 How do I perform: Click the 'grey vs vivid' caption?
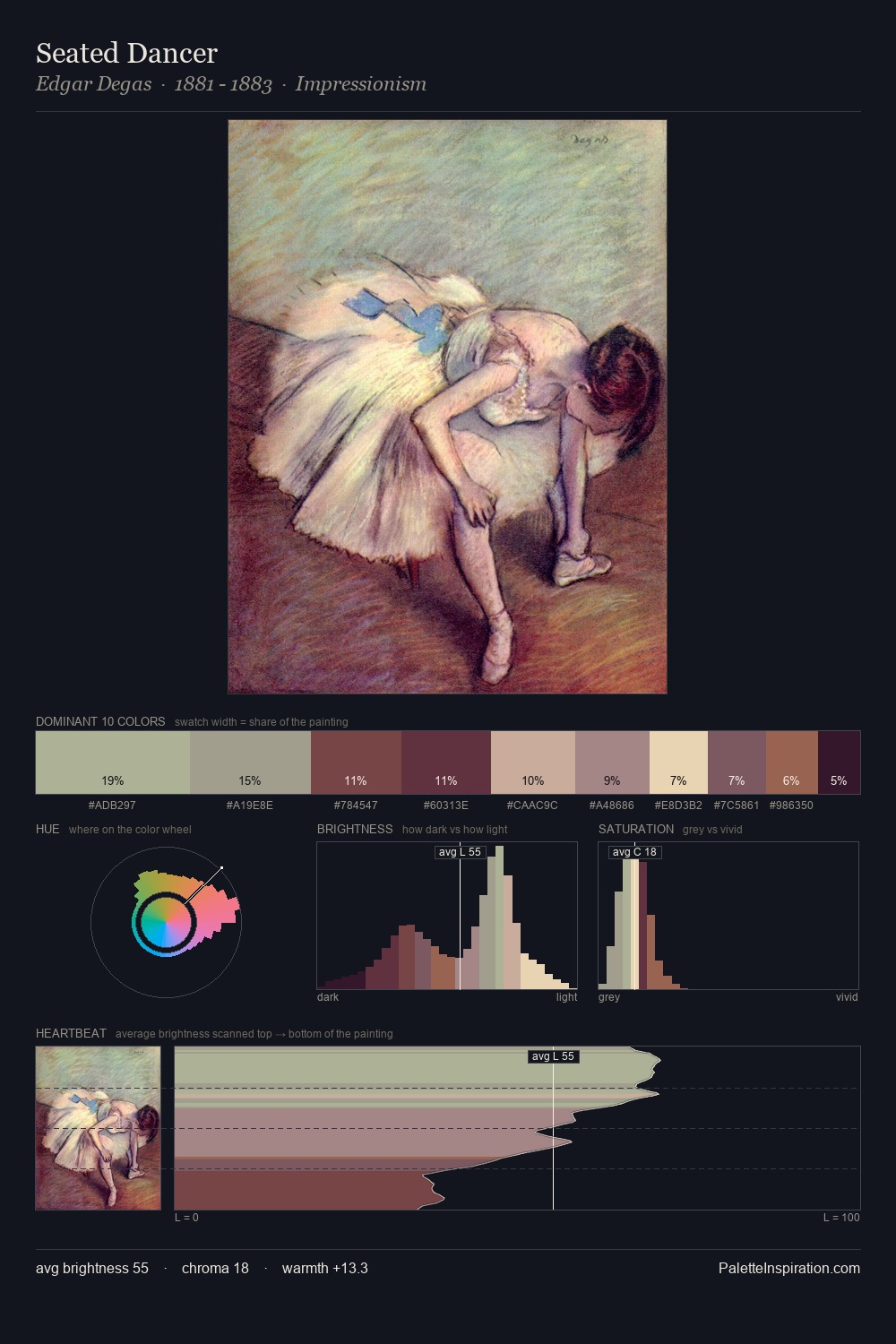coord(712,830)
